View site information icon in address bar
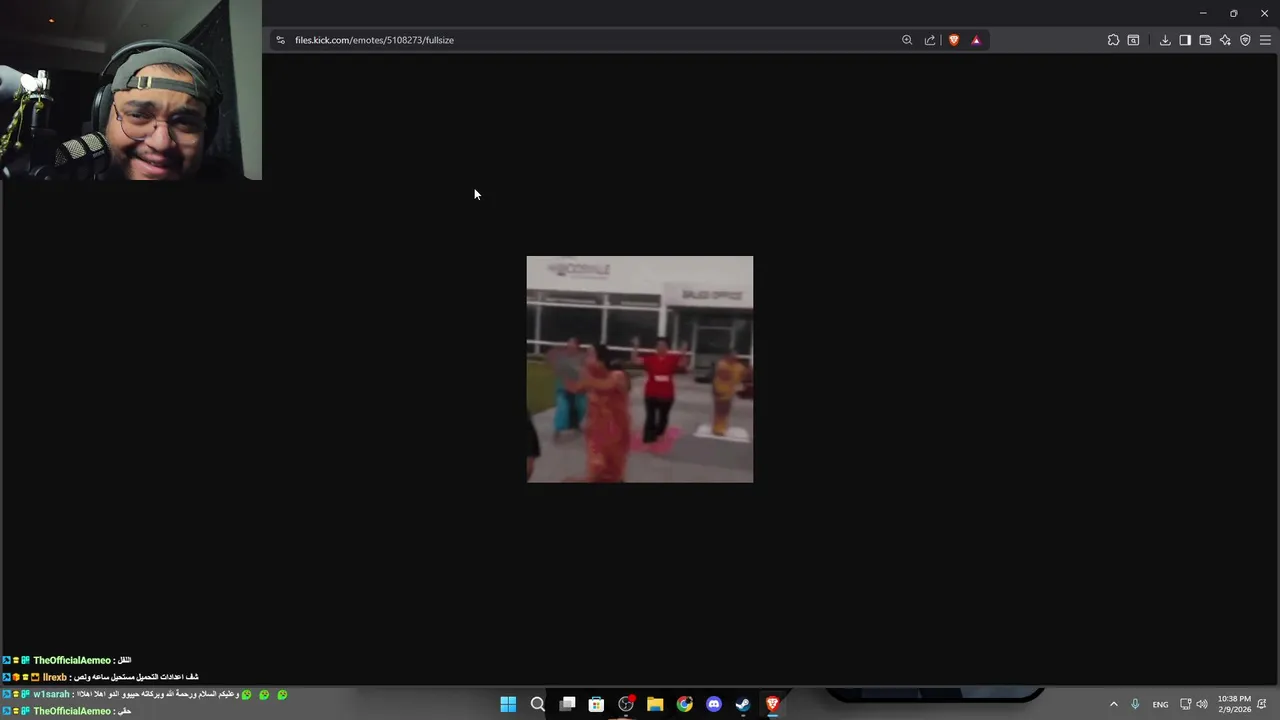Image resolution: width=1280 pixels, height=720 pixels. pyautogui.click(x=280, y=40)
